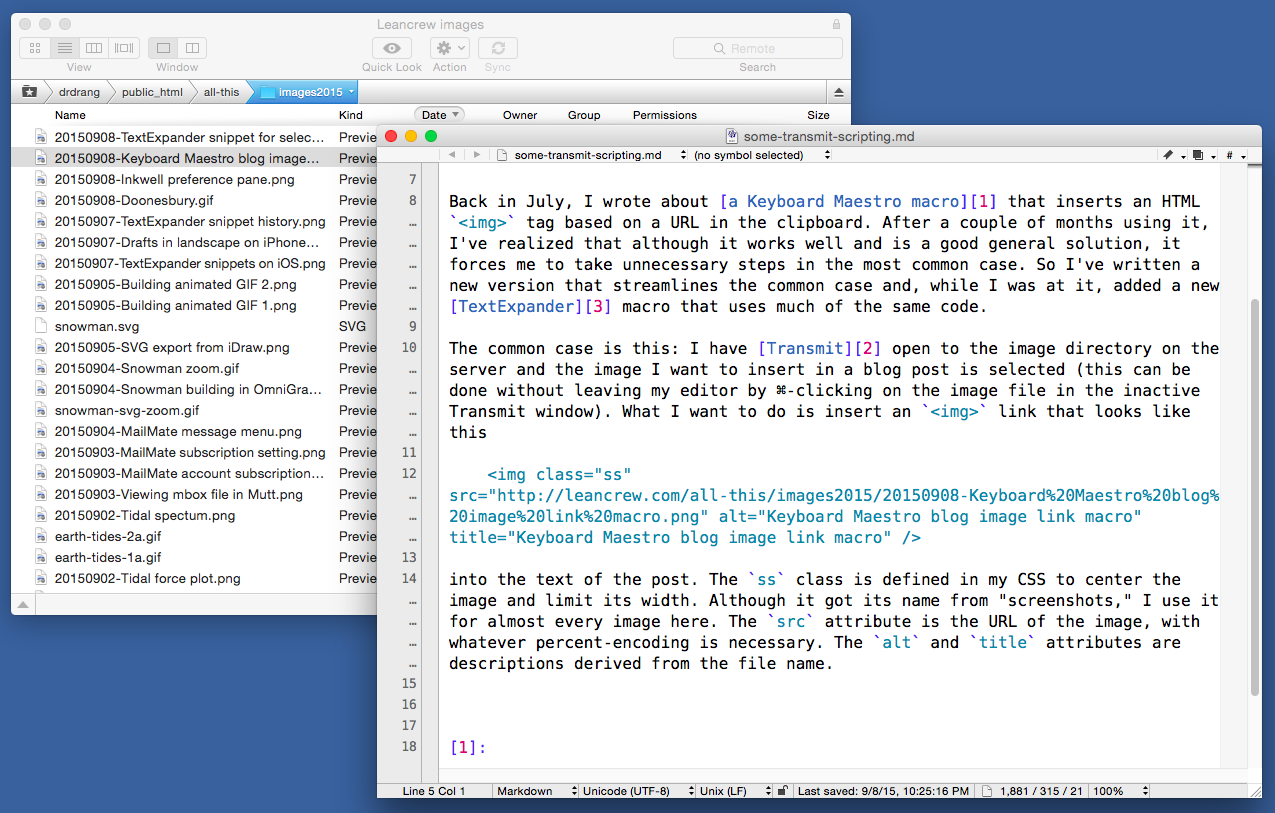Toggle single-pane window layout
The height and width of the screenshot is (813, 1275).
(x=164, y=48)
